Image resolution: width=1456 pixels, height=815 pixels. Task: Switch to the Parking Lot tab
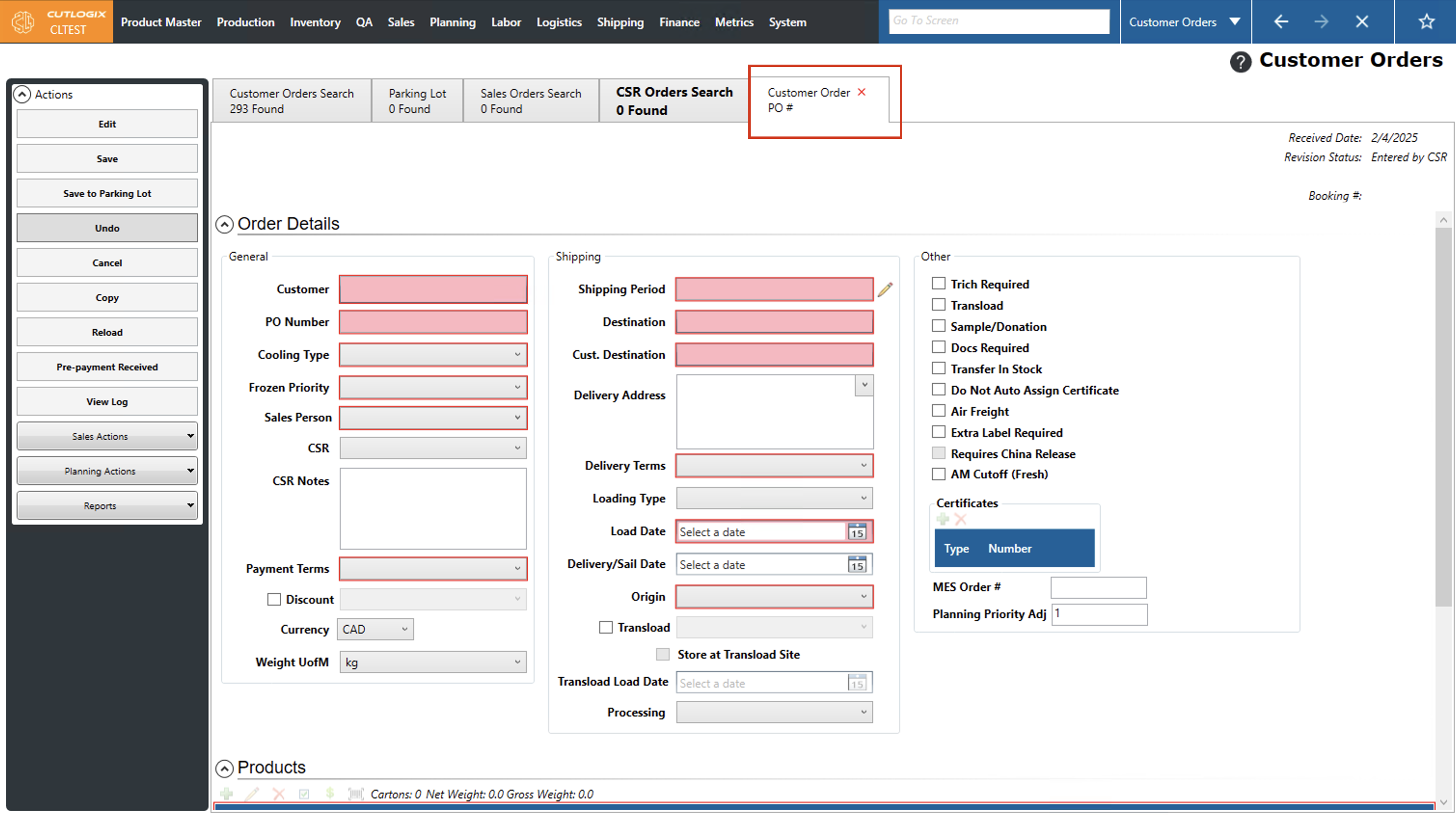(417, 101)
